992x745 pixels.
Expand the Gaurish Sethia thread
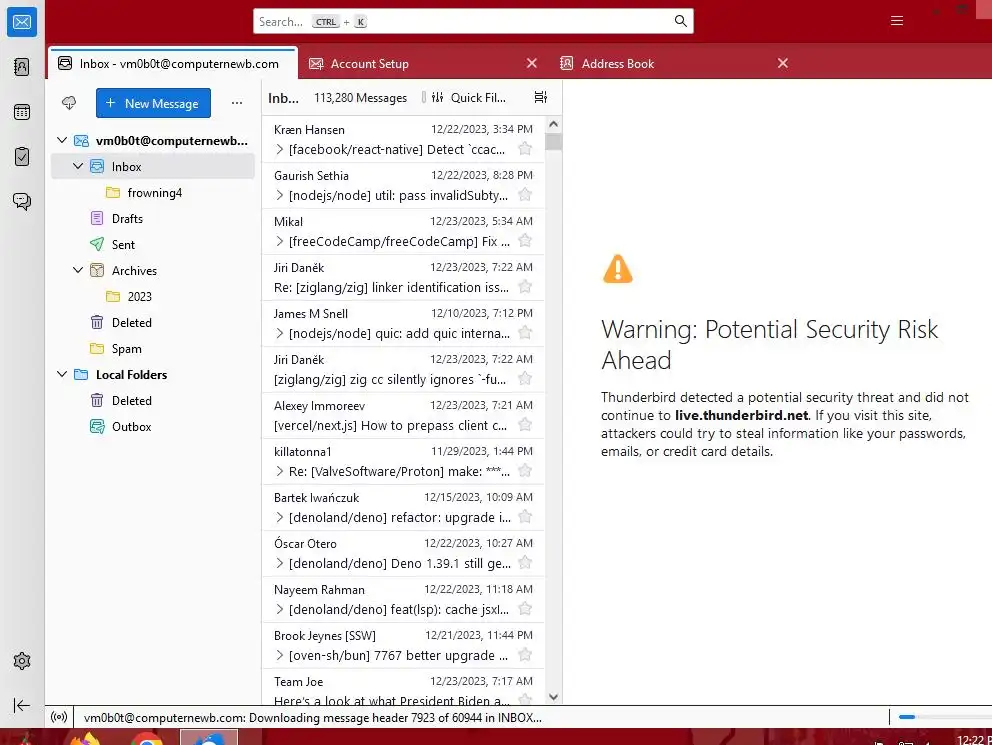tap(280, 195)
